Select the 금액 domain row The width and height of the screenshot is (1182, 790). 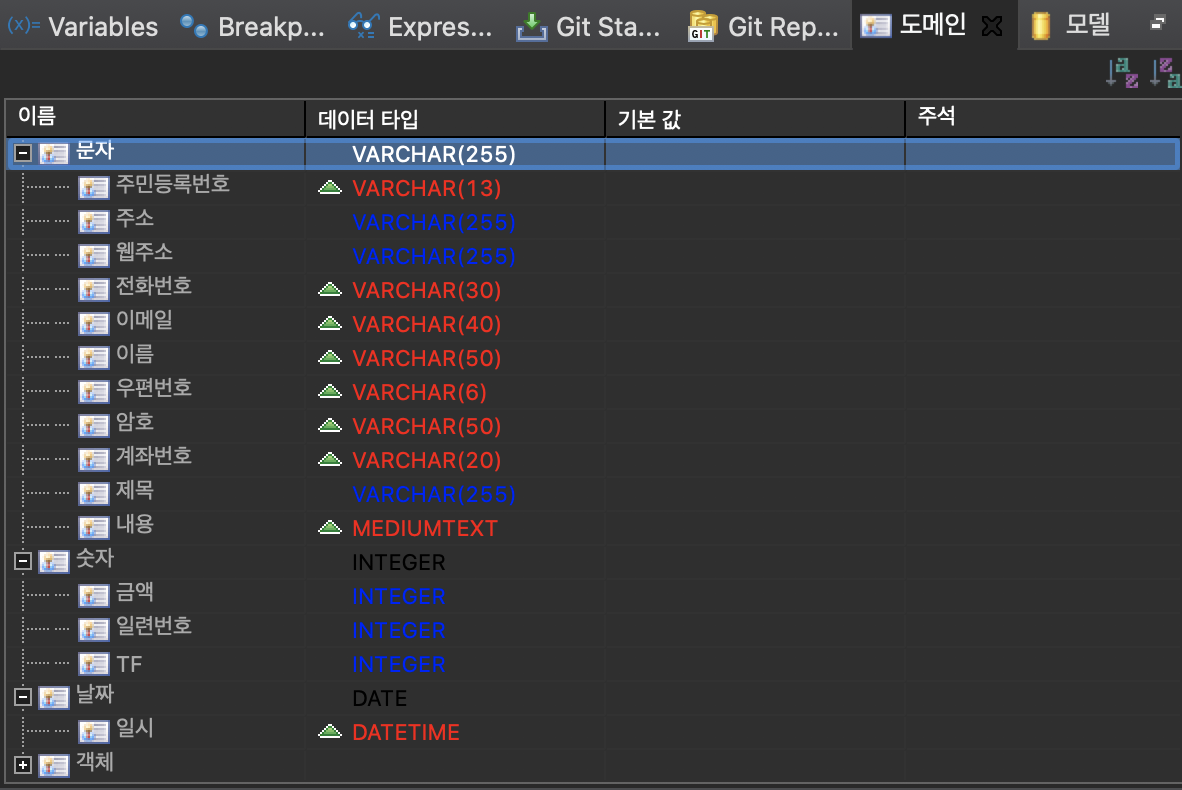pos(135,594)
